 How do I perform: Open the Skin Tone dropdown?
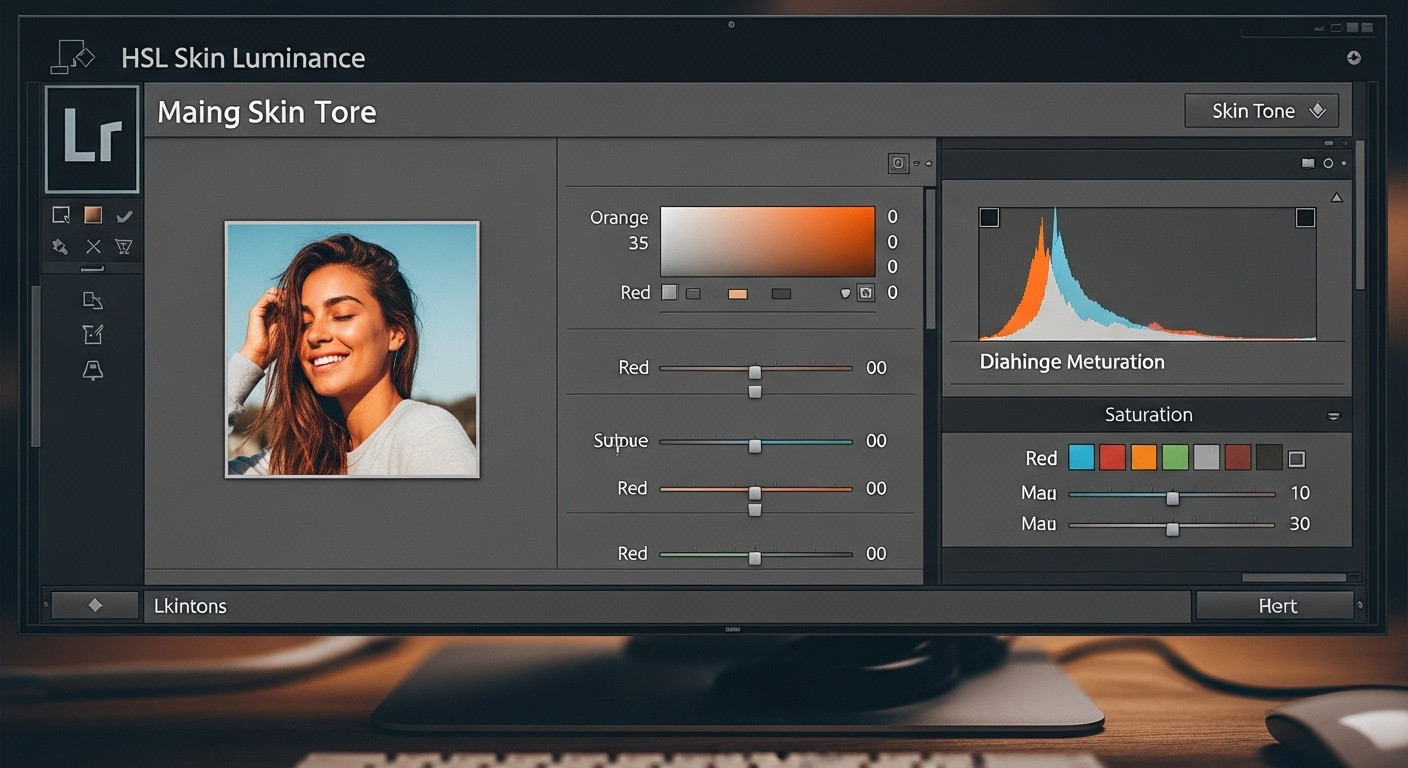click(1261, 111)
